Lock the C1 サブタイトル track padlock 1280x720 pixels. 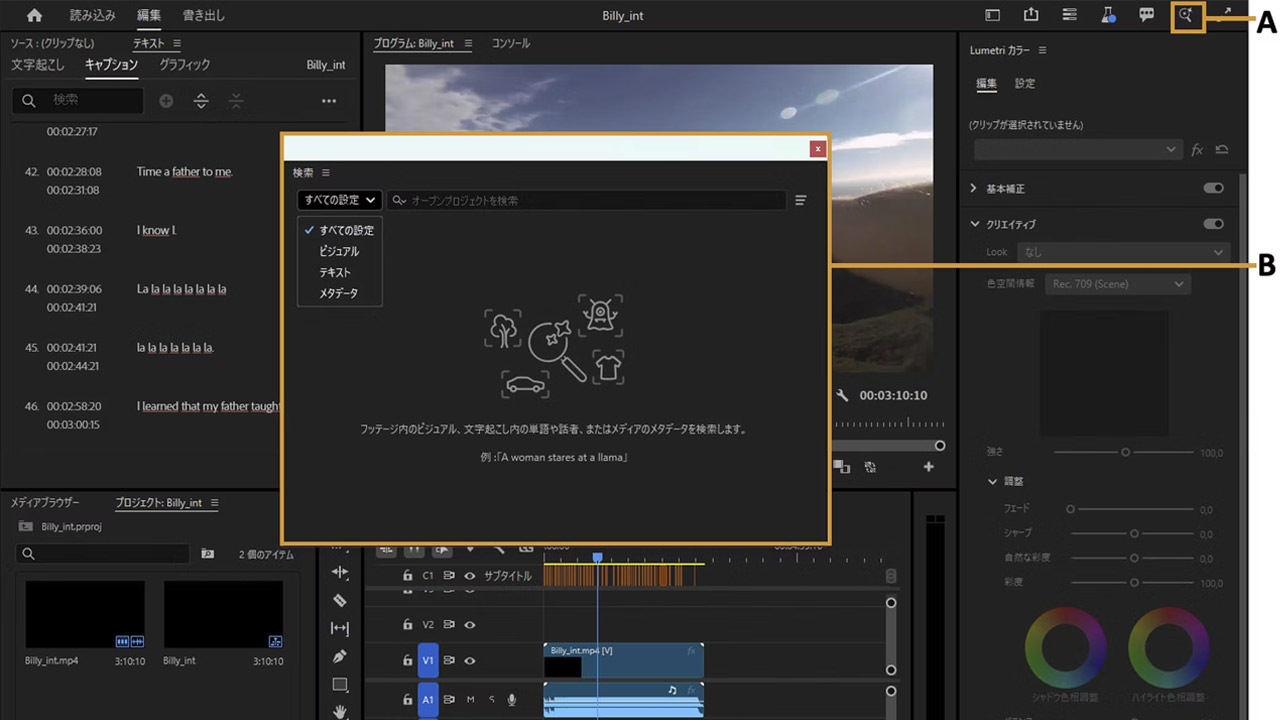tap(406, 575)
